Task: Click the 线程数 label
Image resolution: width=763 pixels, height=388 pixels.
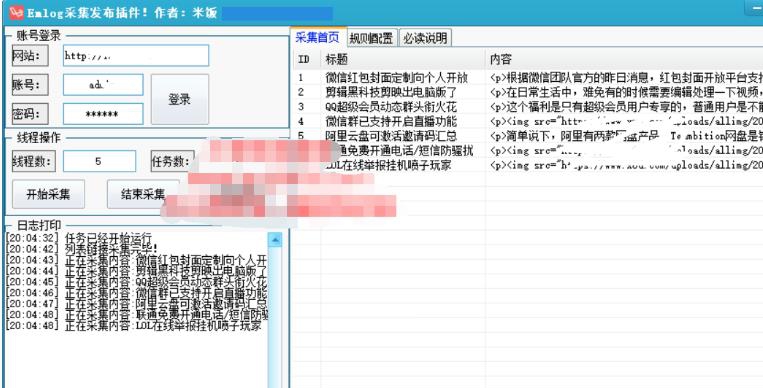Action: click(x=34, y=161)
